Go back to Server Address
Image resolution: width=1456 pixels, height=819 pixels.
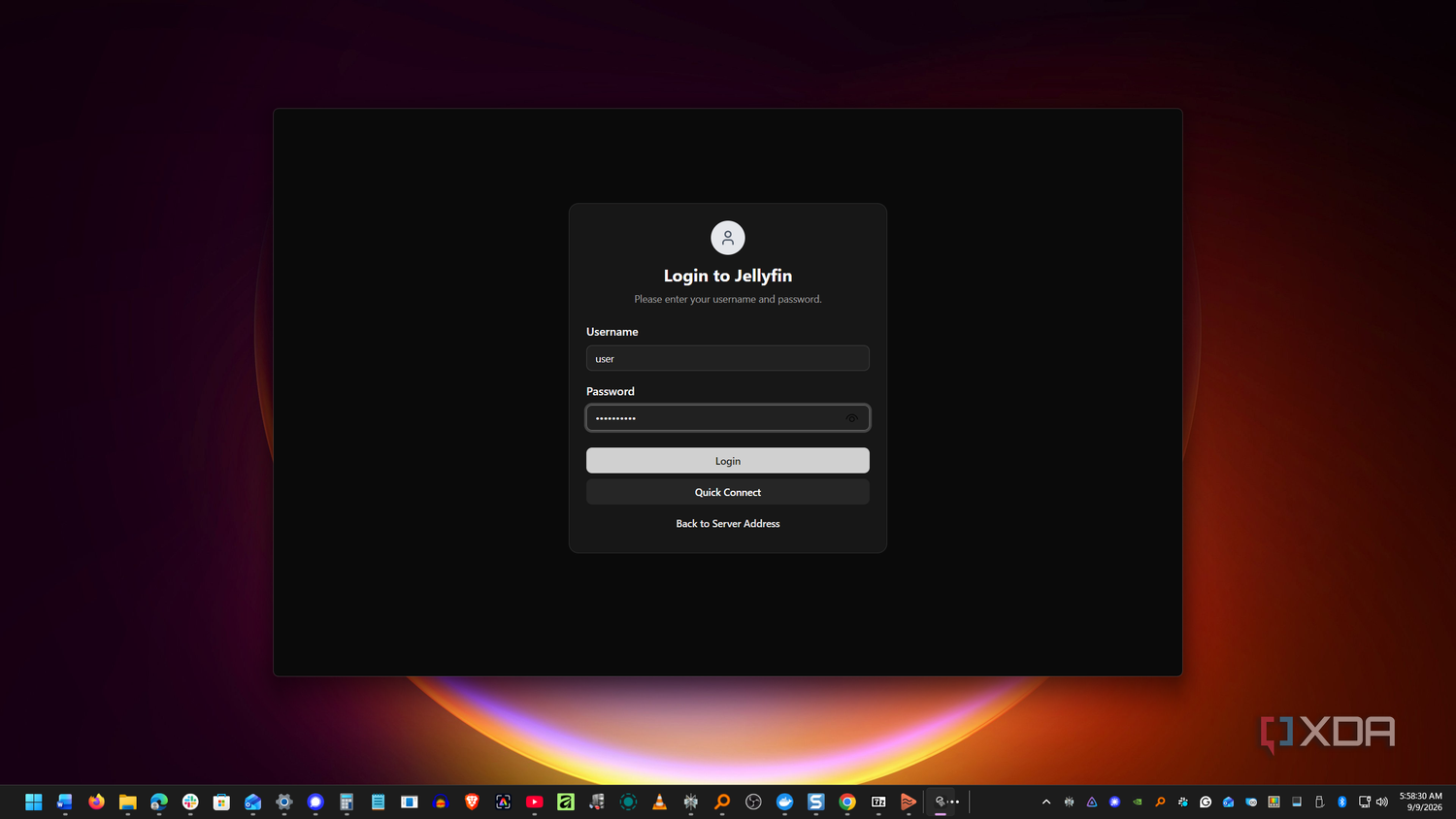click(x=728, y=524)
